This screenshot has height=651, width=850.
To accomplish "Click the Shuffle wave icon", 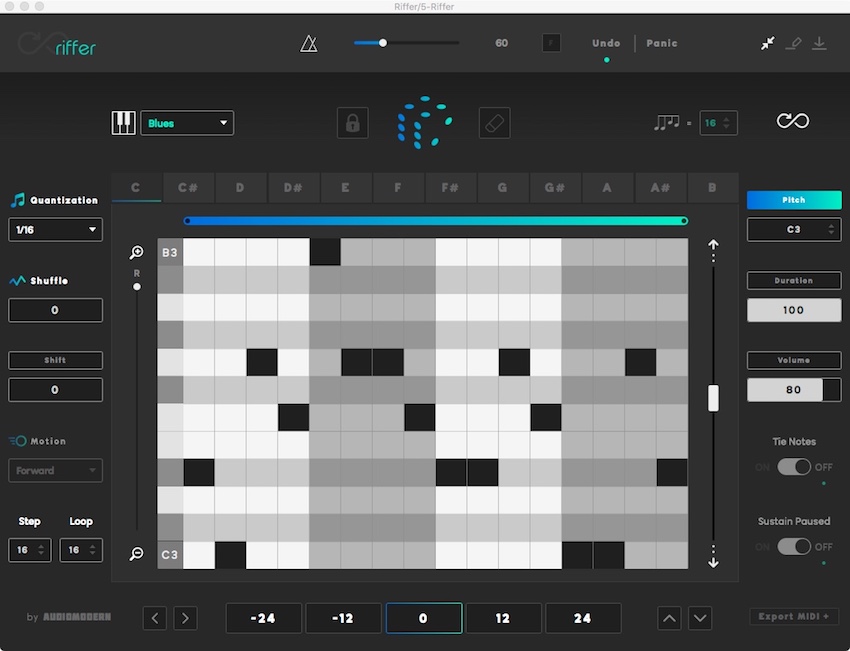I will 17,280.
